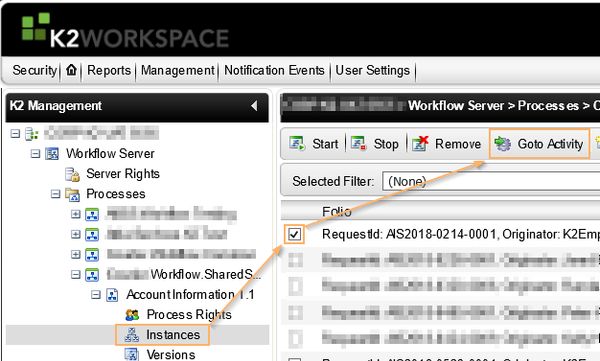This screenshot has width=600, height=361.
Task: Click the Server Rights lock icon
Action: tap(72, 174)
